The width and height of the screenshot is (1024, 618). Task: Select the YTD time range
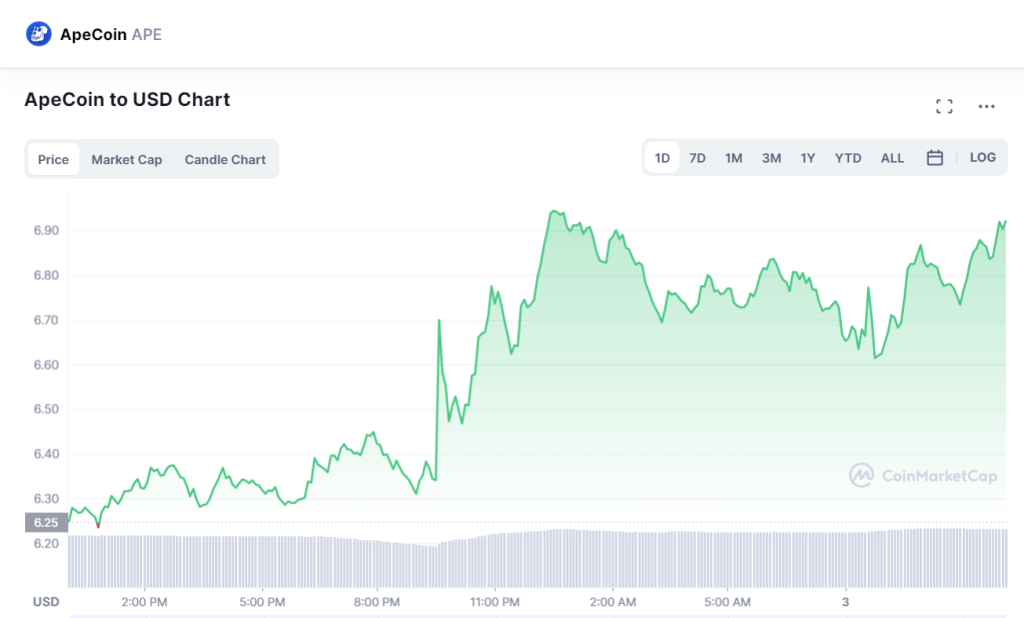[x=848, y=158]
